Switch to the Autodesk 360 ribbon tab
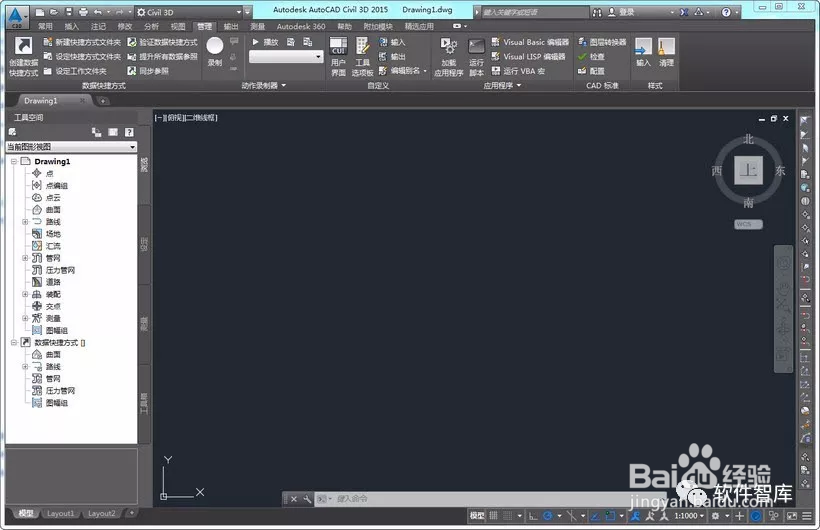 click(301, 26)
